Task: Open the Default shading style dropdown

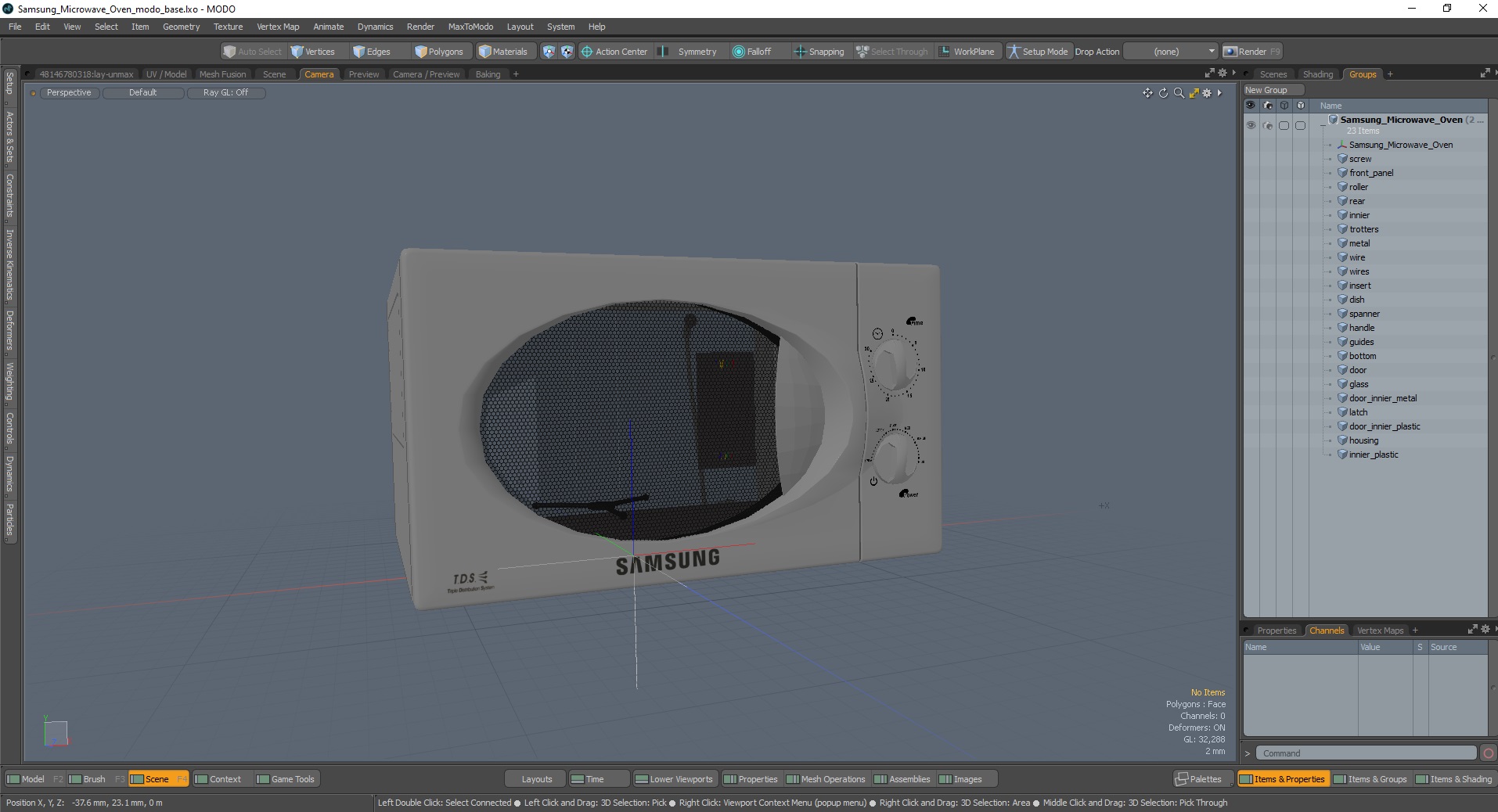Action: (x=143, y=92)
